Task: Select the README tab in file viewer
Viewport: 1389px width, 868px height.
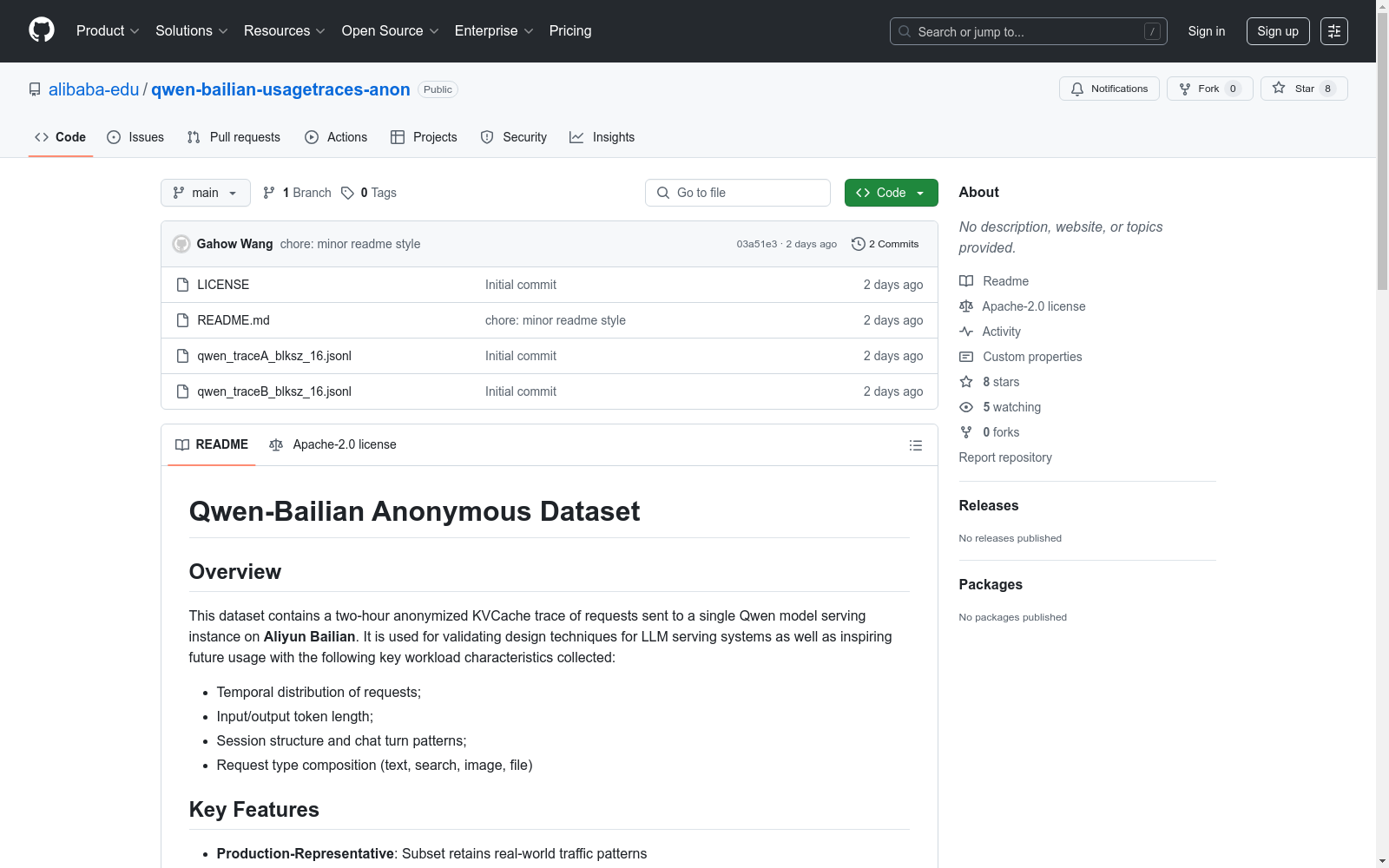Action: tap(212, 444)
